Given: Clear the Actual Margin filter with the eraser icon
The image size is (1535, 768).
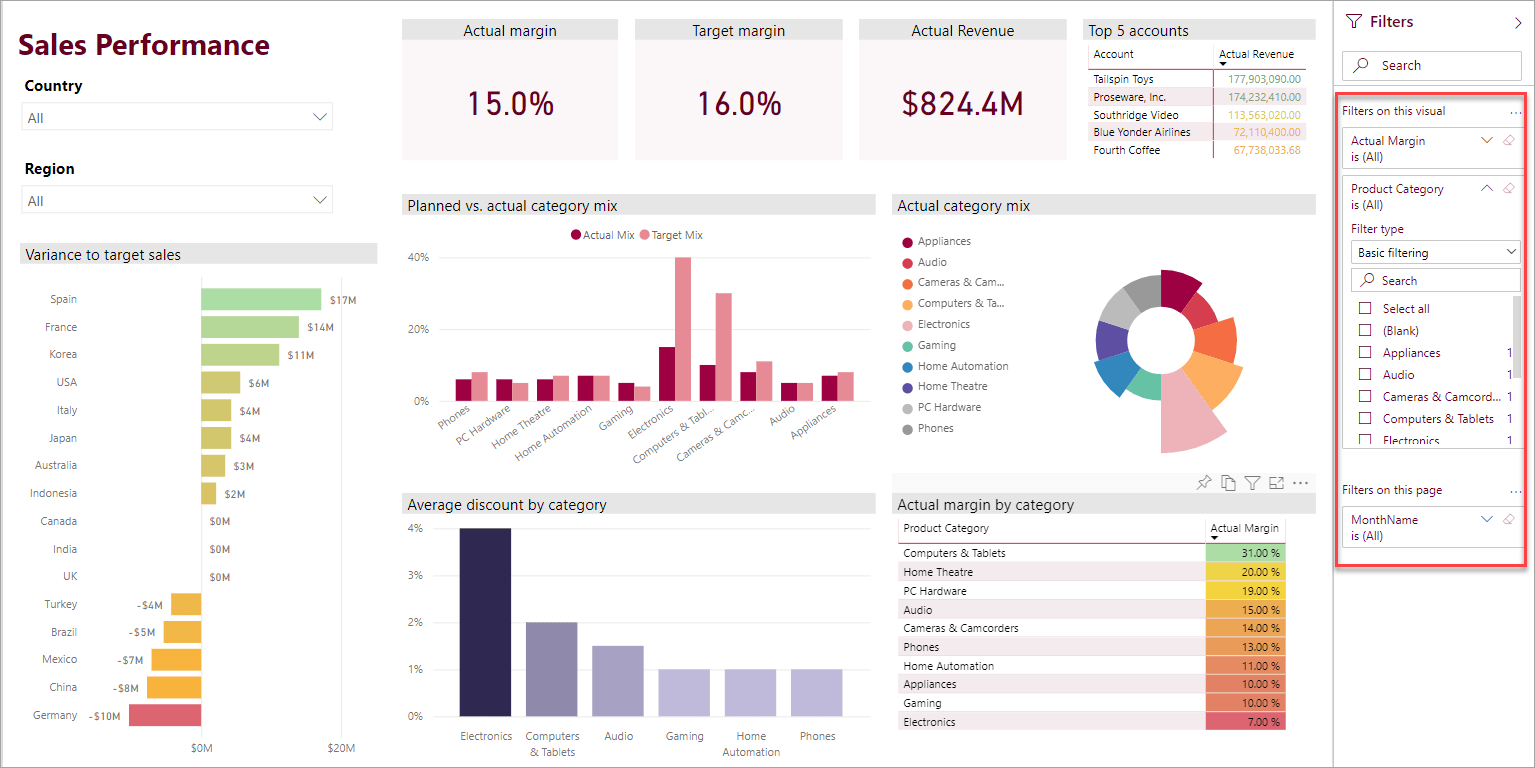Looking at the screenshot, I should 1508,140.
